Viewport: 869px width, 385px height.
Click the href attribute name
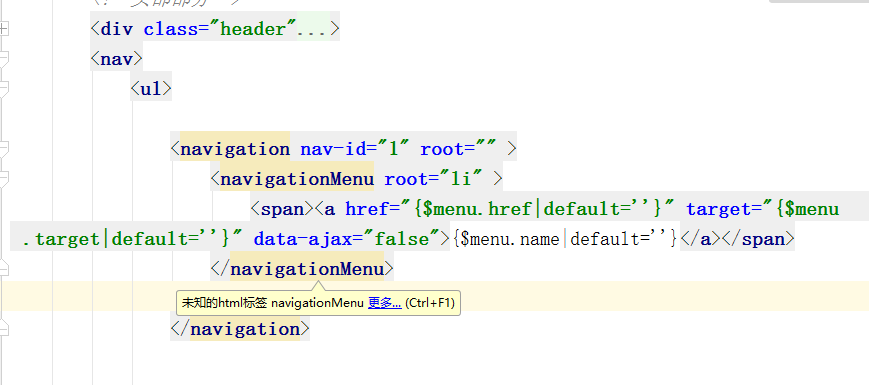point(367,209)
